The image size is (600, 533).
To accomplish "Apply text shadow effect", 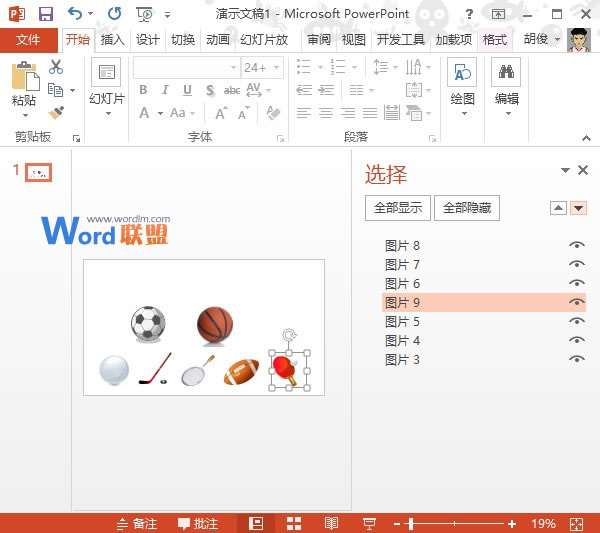I will 210,90.
